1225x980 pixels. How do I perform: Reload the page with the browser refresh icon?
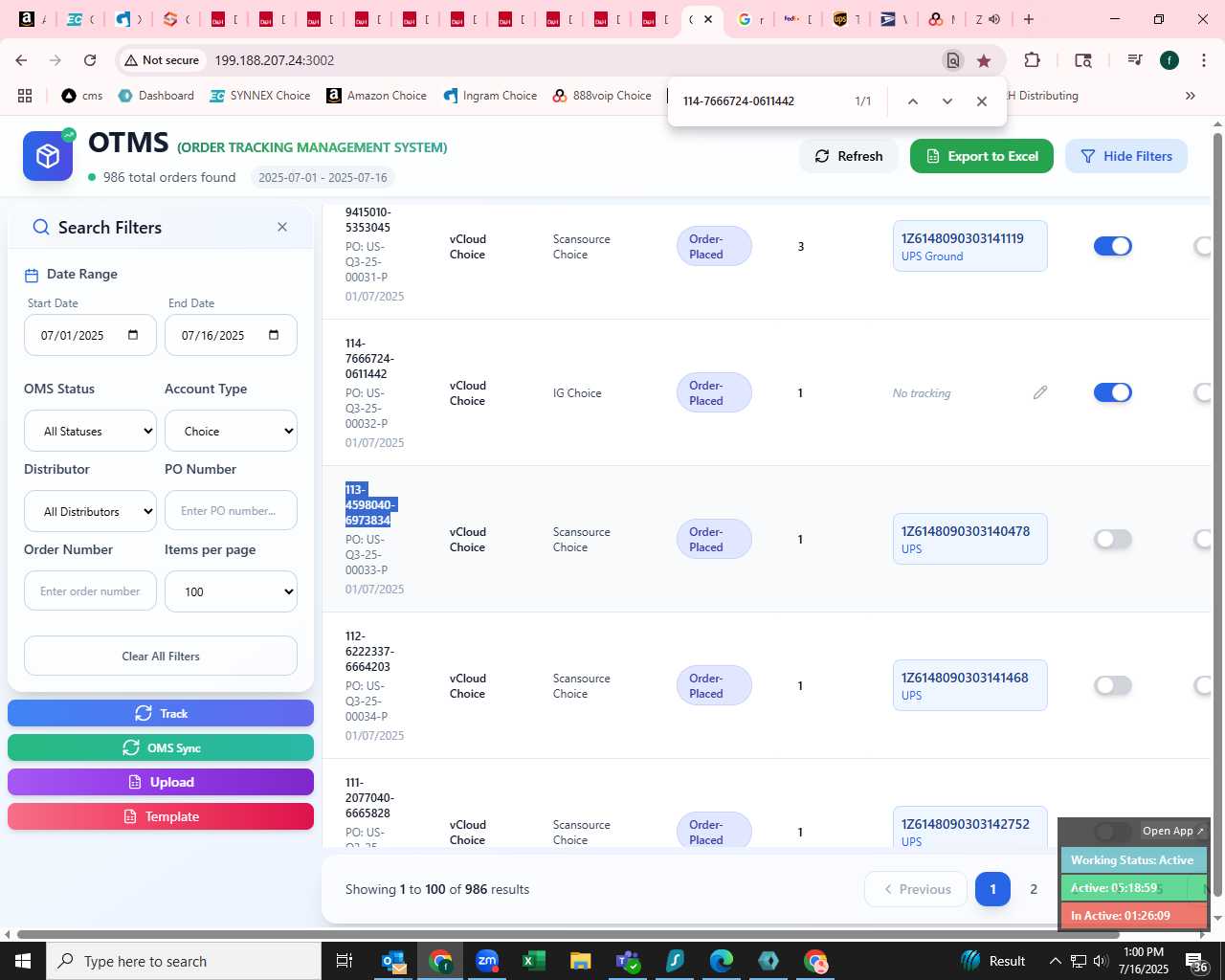90,60
